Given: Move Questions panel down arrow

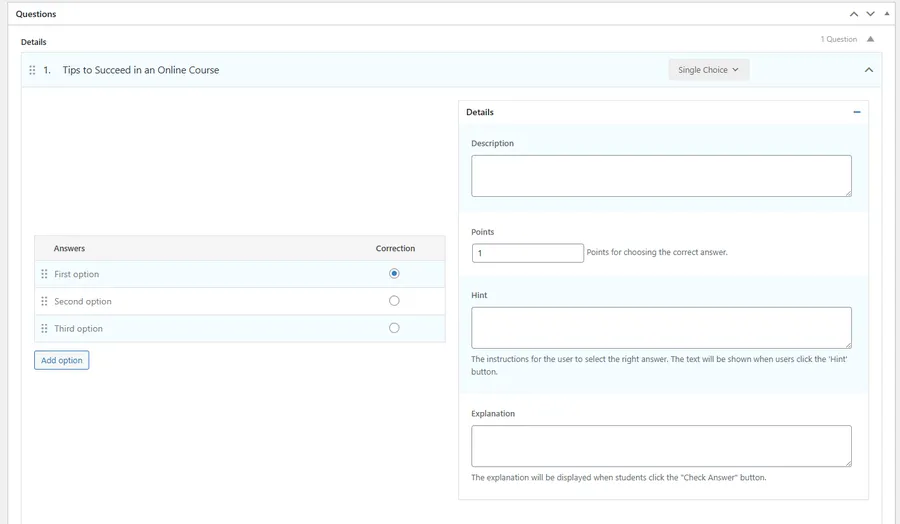Looking at the screenshot, I should [x=870, y=14].
